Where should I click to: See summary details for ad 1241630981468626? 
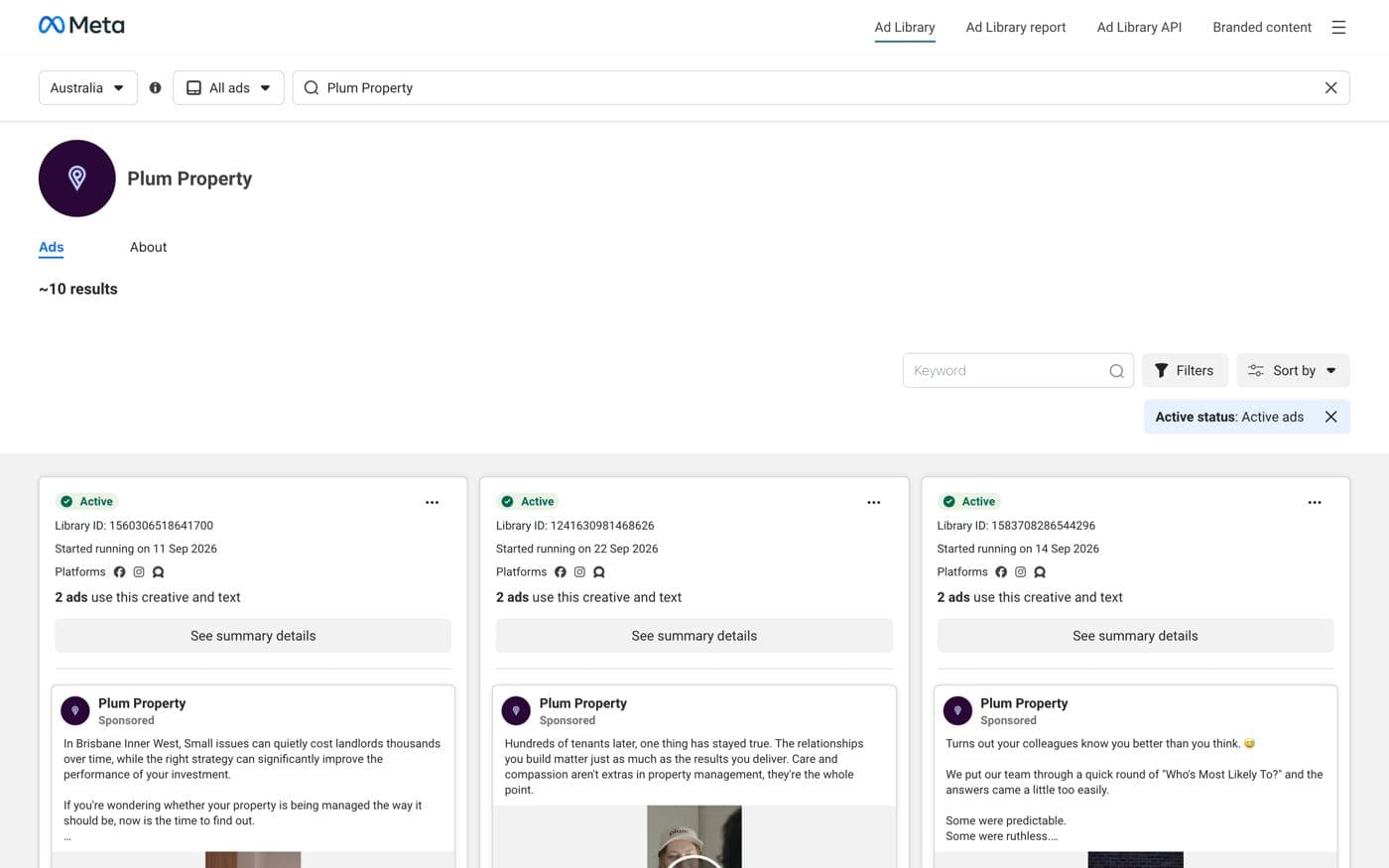(694, 636)
